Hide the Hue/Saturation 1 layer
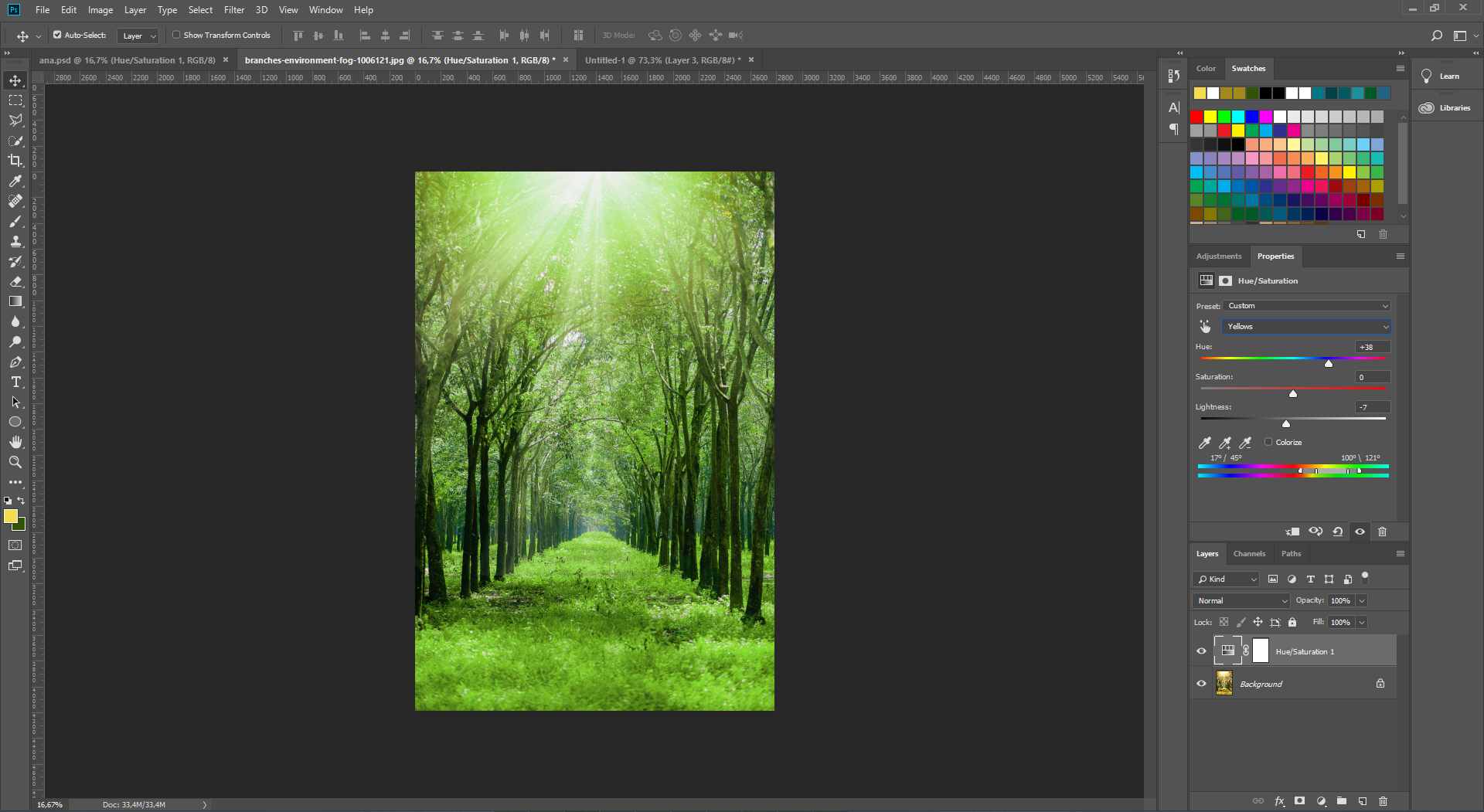This screenshot has height=812, width=1484. [1201, 651]
